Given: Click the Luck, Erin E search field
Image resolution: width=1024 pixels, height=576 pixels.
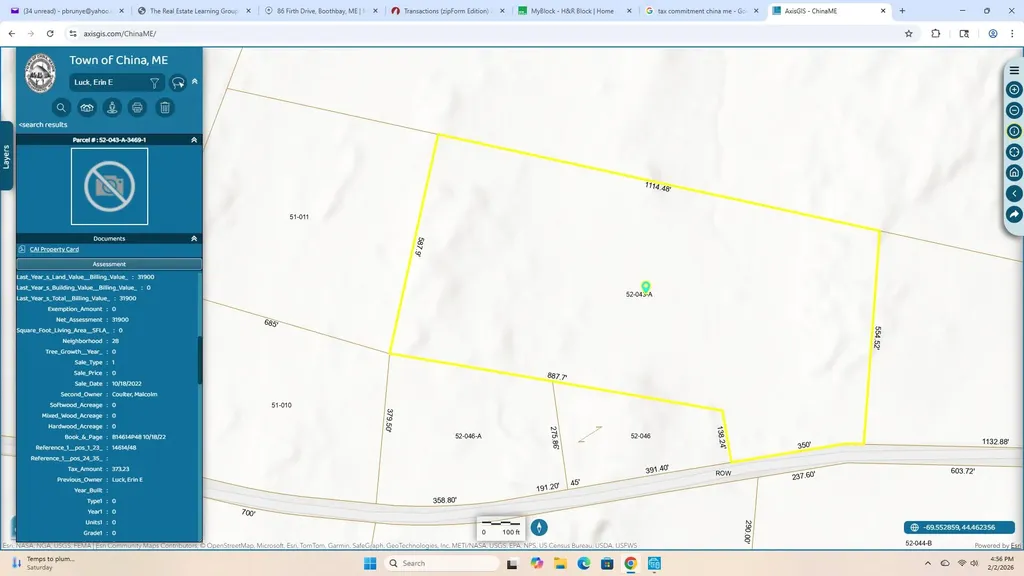Looking at the screenshot, I should [110, 82].
